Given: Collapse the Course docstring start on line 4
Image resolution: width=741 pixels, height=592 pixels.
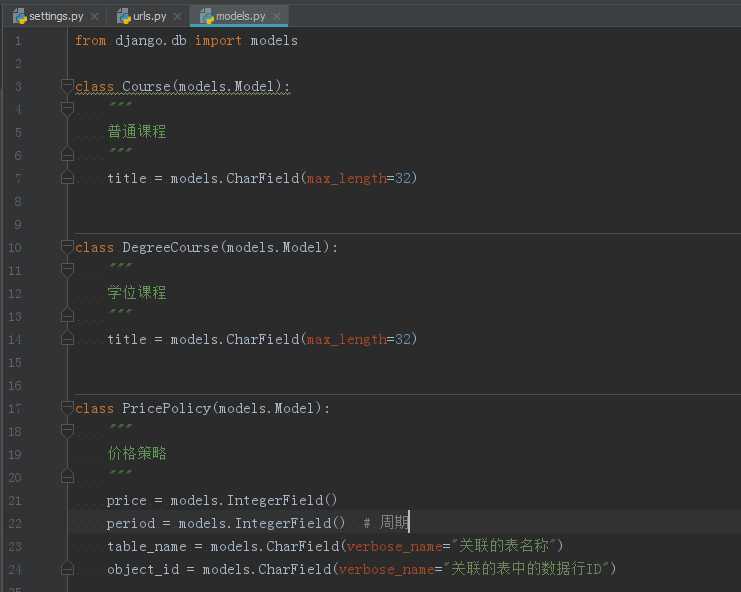Looking at the screenshot, I should pyautogui.click(x=67, y=109).
